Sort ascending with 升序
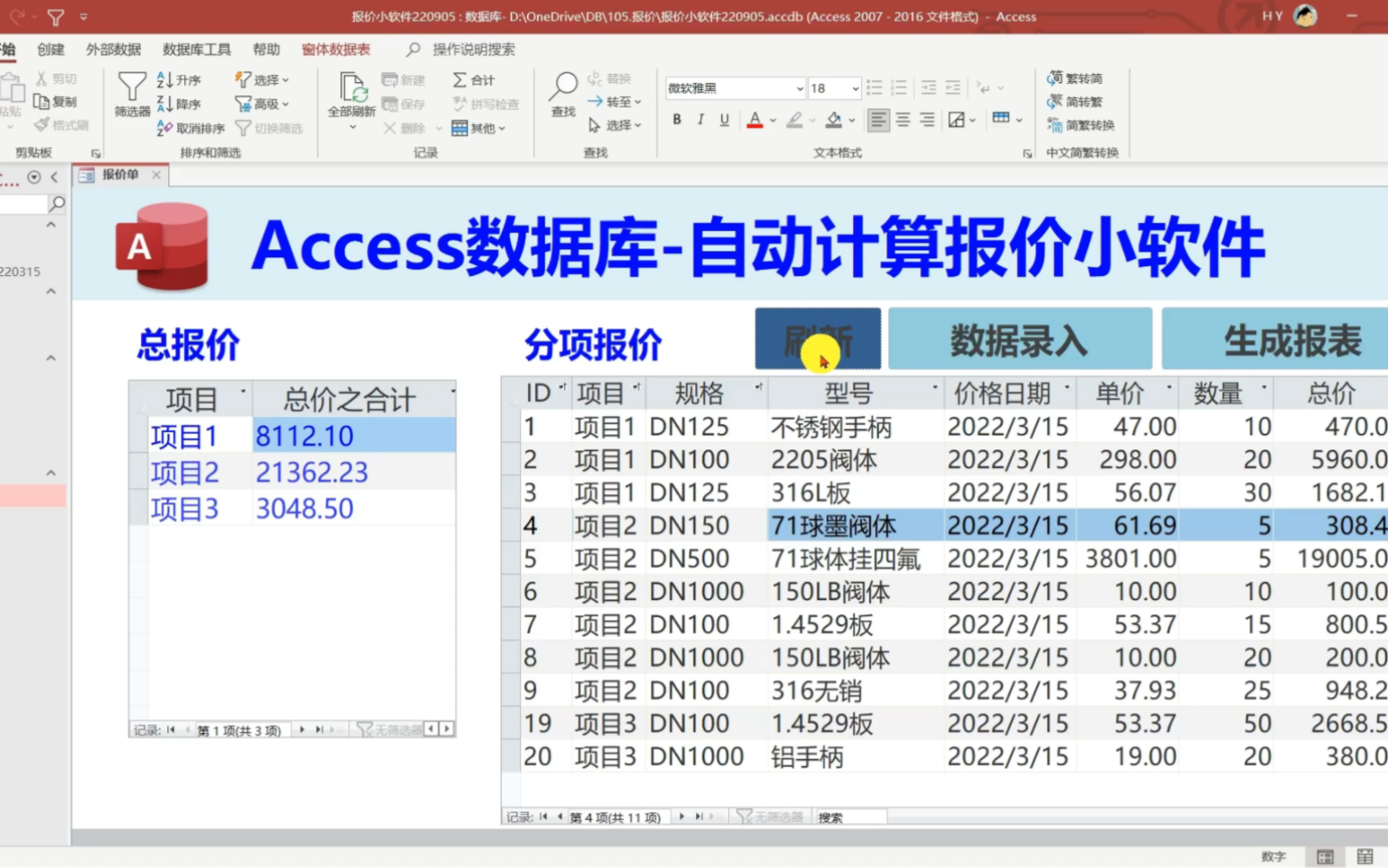The image size is (1388, 868). [x=179, y=80]
